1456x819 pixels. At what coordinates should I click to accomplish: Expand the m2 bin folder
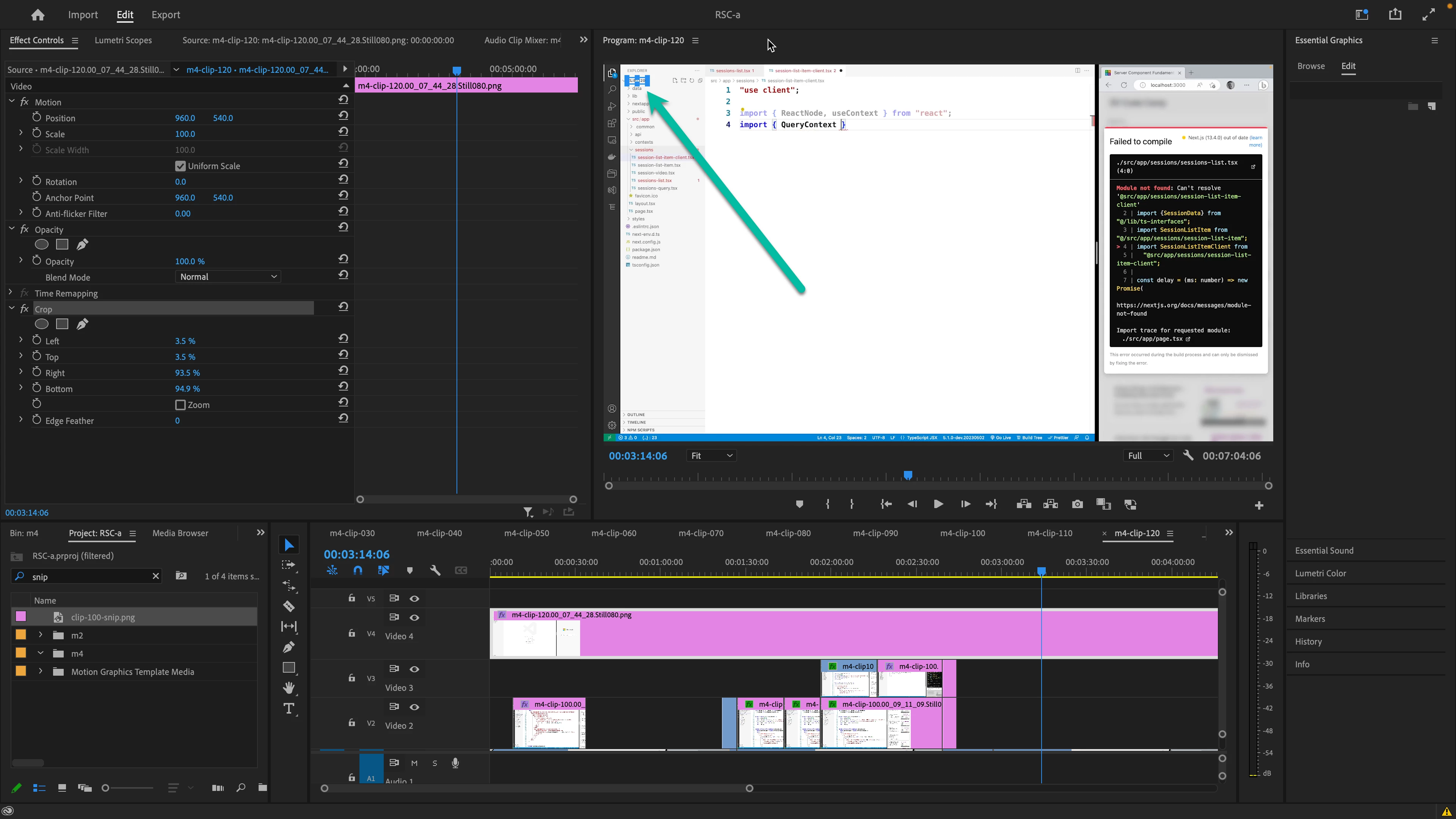point(41,635)
